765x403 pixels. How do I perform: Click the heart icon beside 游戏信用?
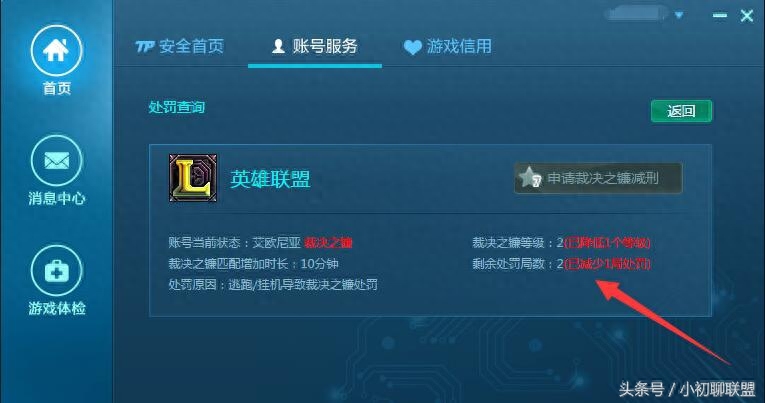point(412,47)
